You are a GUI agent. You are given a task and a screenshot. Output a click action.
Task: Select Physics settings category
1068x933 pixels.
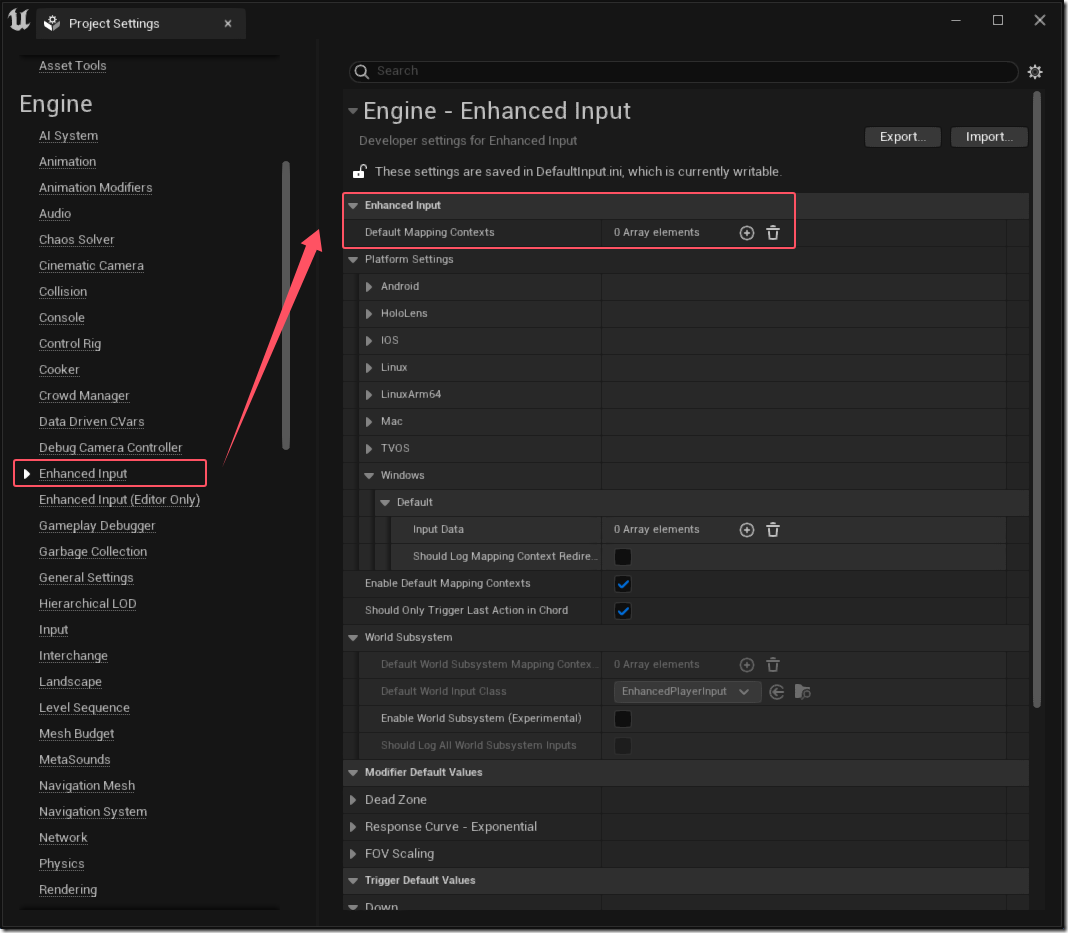61,864
